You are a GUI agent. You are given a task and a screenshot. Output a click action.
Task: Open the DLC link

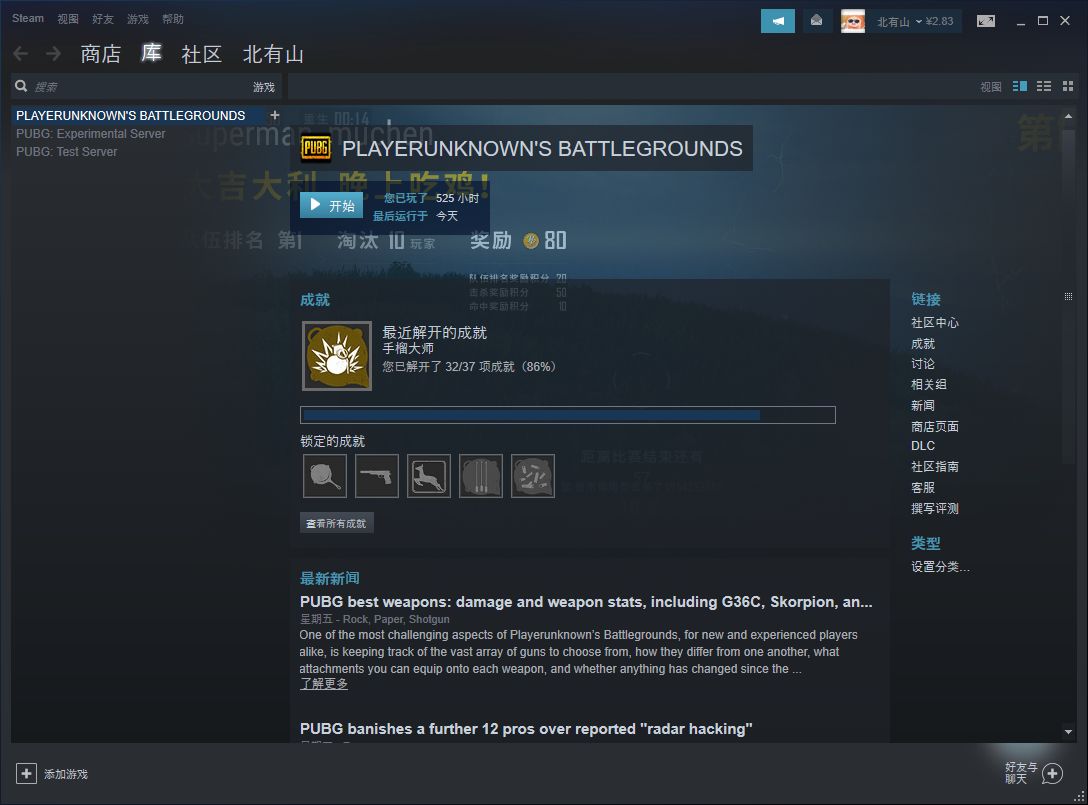pyautogui.click(x=923, y=446)
